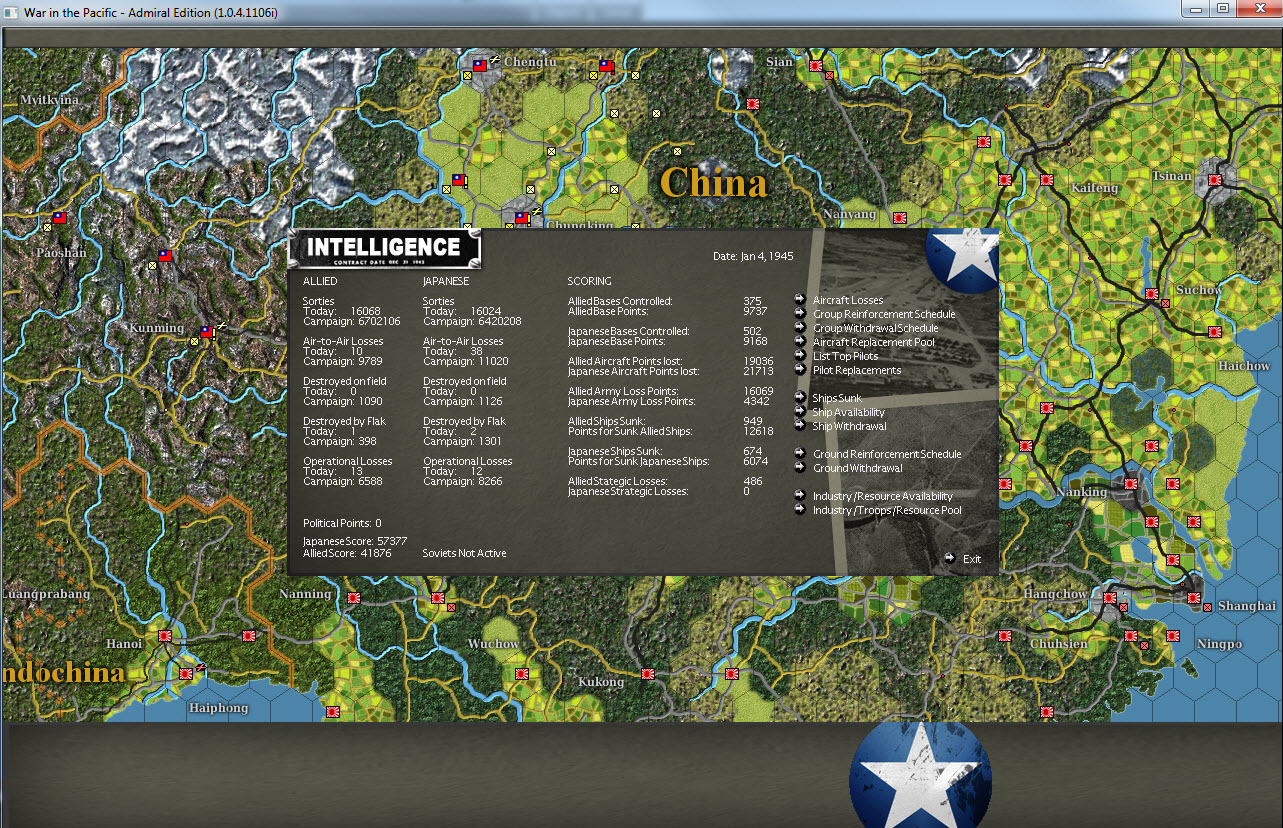The image size is (1283, 828).
Task: Exit the Intelligence screen
Action: 972,559
